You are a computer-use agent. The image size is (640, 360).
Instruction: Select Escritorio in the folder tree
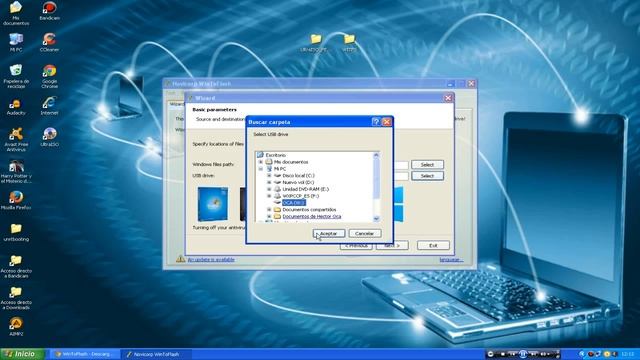276,155
